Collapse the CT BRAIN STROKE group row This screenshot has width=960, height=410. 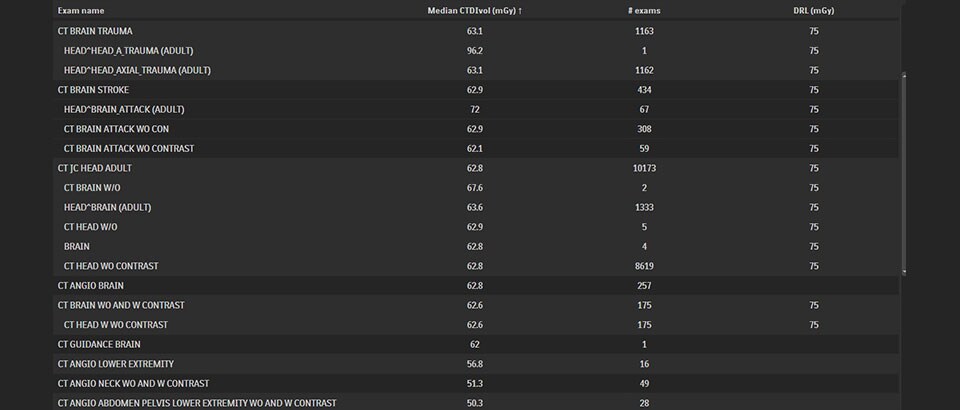pyautogui.click(x=476, y=90)
